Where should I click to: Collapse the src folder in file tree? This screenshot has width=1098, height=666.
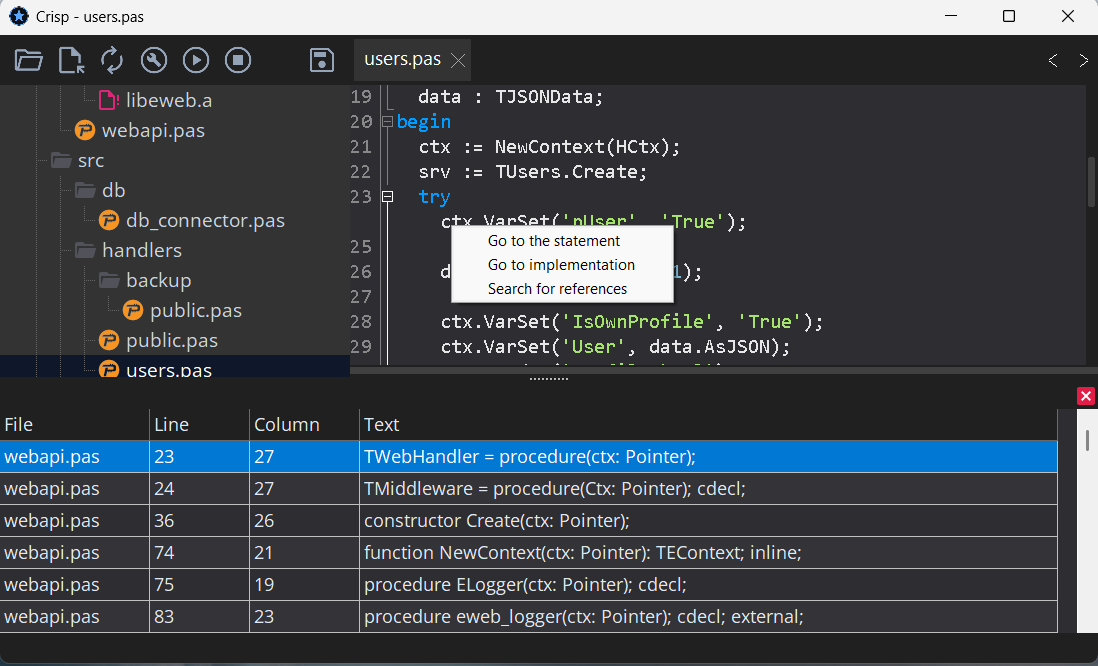[x=62, y=160]
